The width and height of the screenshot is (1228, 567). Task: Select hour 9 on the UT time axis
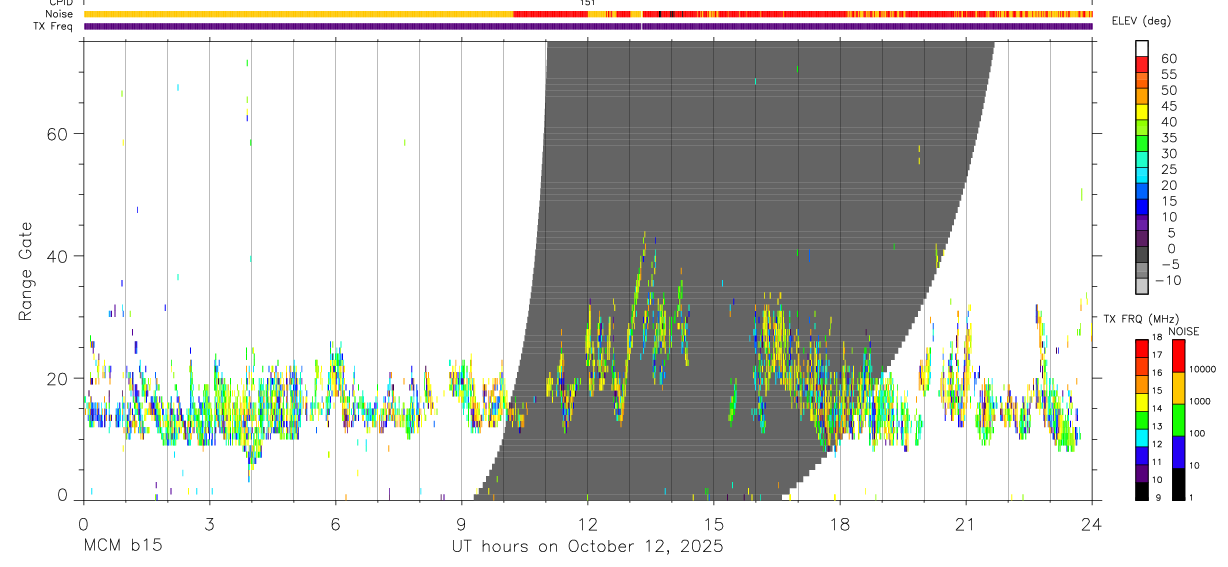point(462,523)
